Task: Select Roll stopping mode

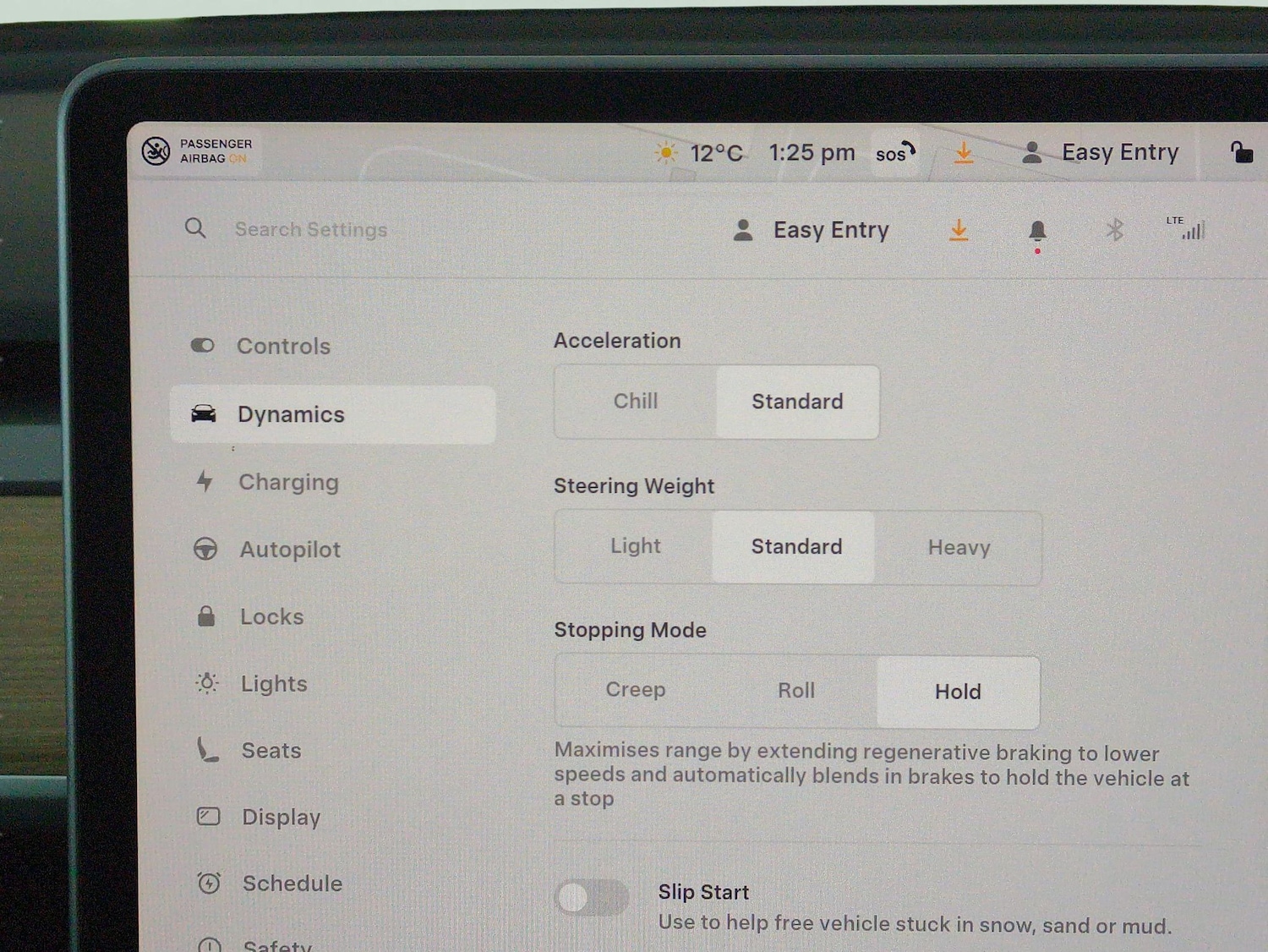Action: coord(796,691)
